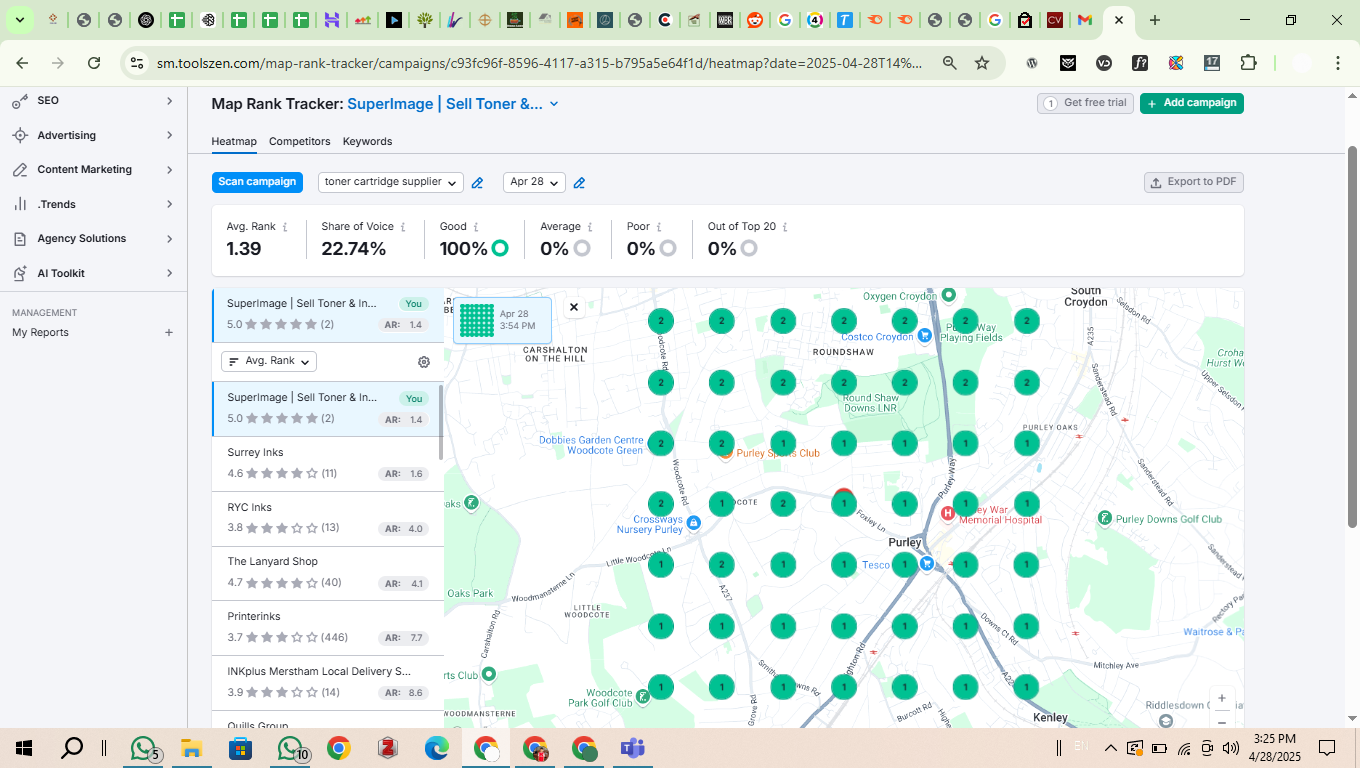Click the Content Marketing pencil icon
The image size is (1360, 768).
click(x=15, y=169)
